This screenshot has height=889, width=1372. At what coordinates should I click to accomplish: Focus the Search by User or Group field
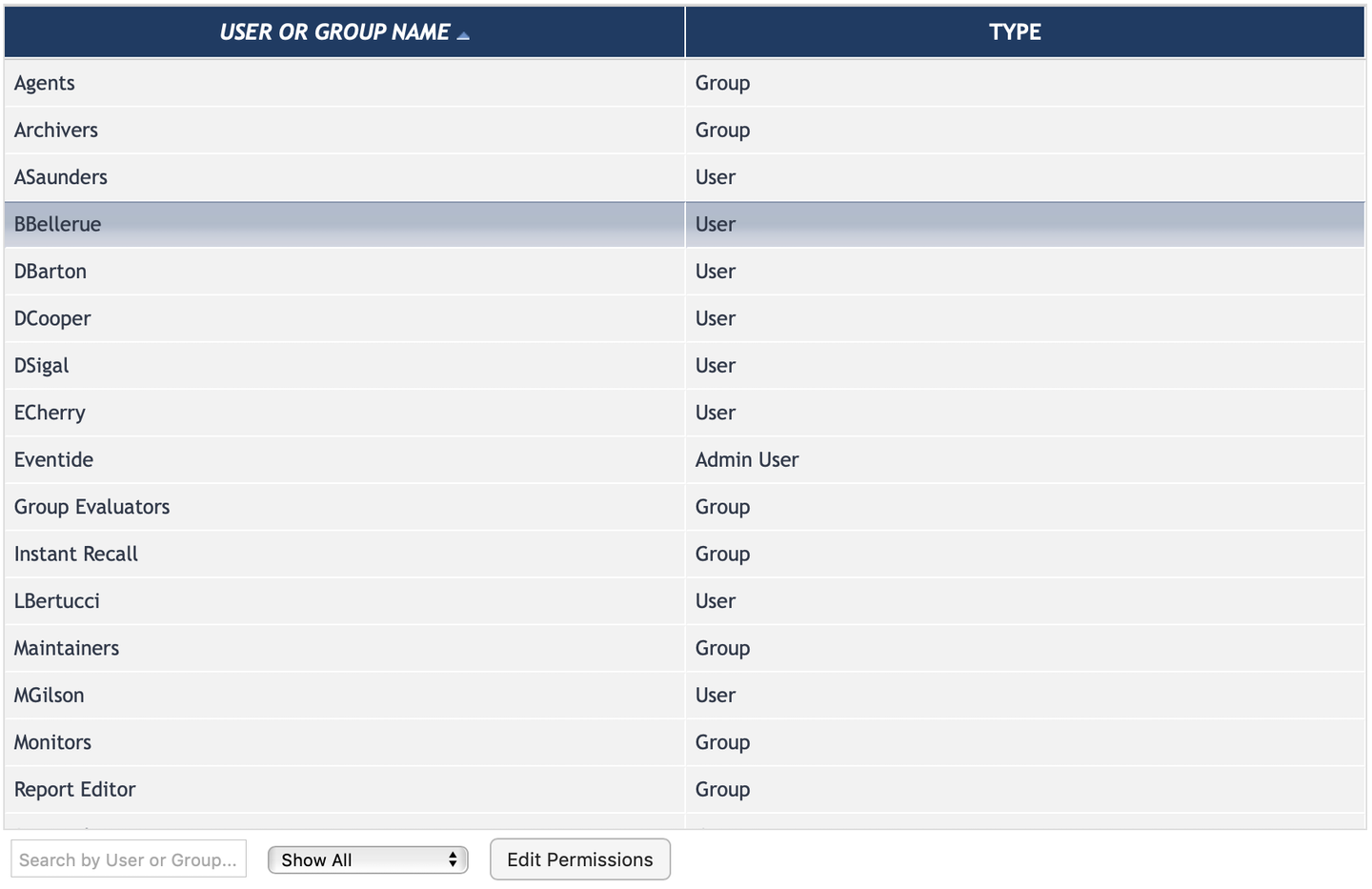coord(129,859)
